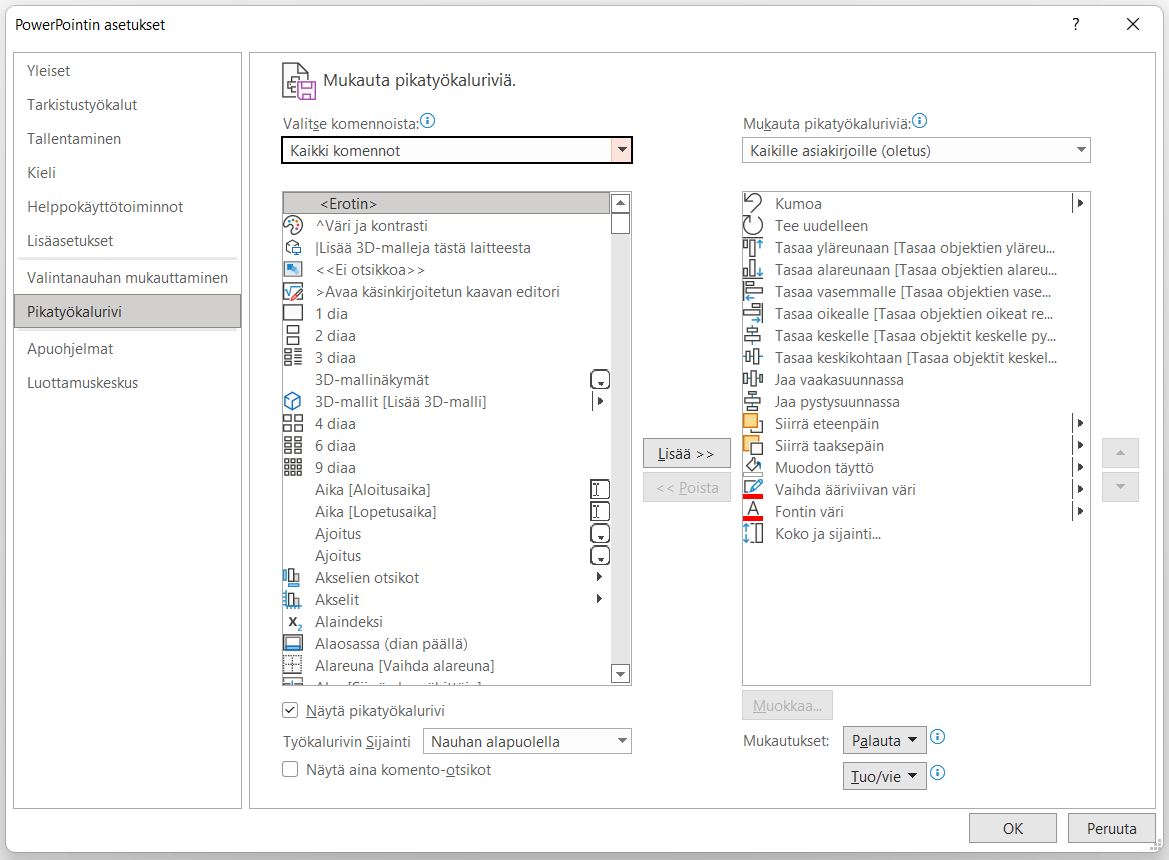Select the <Erotin> separator list item
1169x860 pixels.
point(446,203)
